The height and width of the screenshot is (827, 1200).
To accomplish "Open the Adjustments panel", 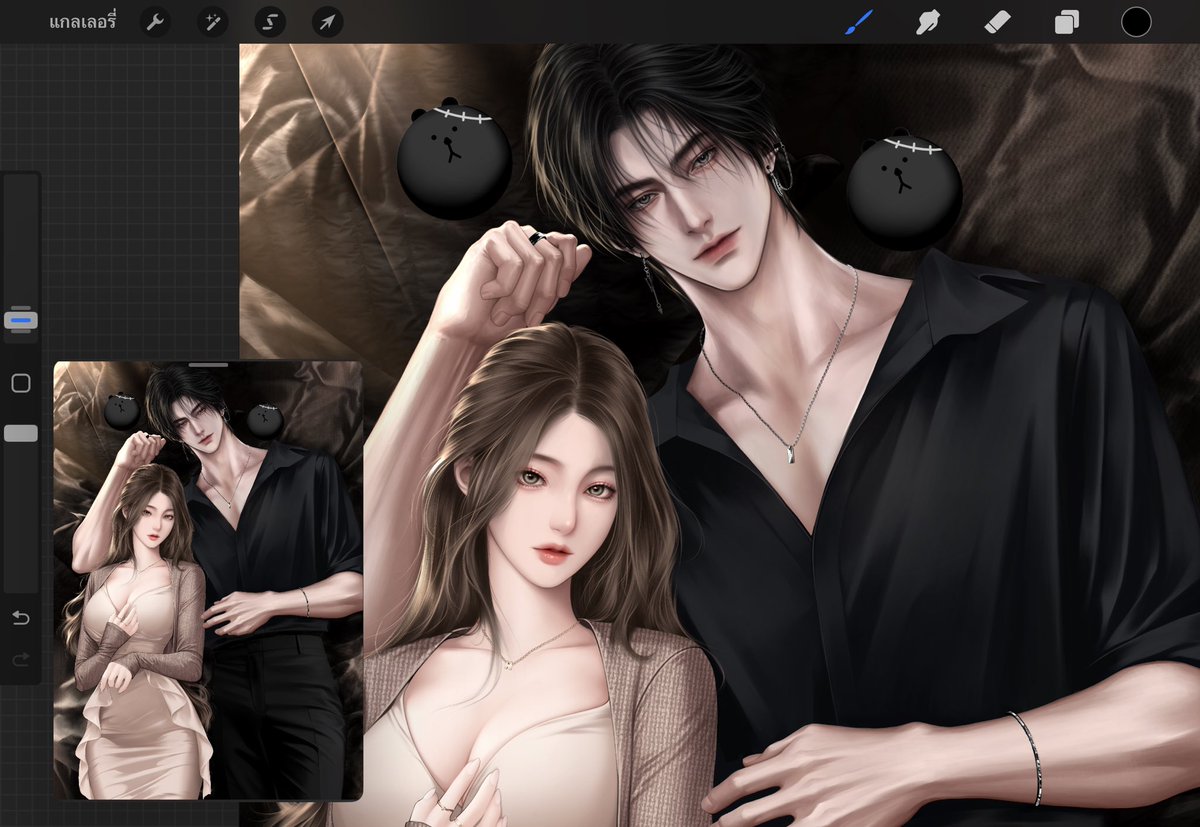I will pyautogui.click(x=212, y=22).
